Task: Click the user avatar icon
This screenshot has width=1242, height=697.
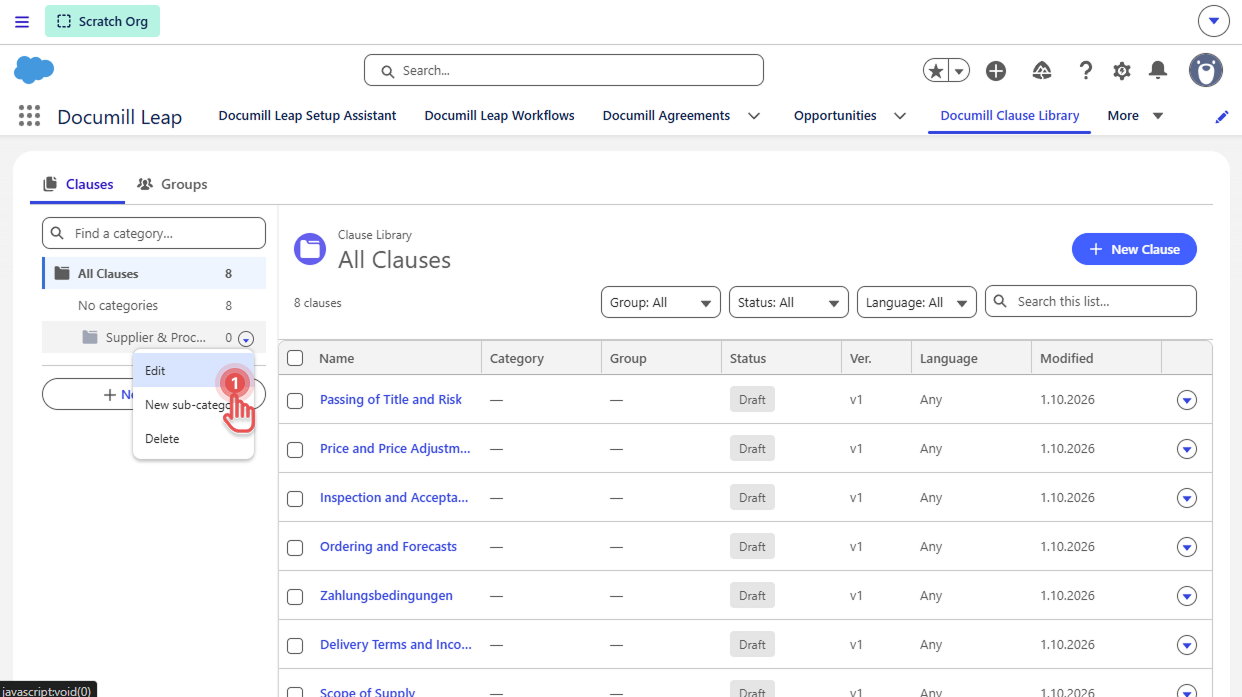Action: 1206,70
